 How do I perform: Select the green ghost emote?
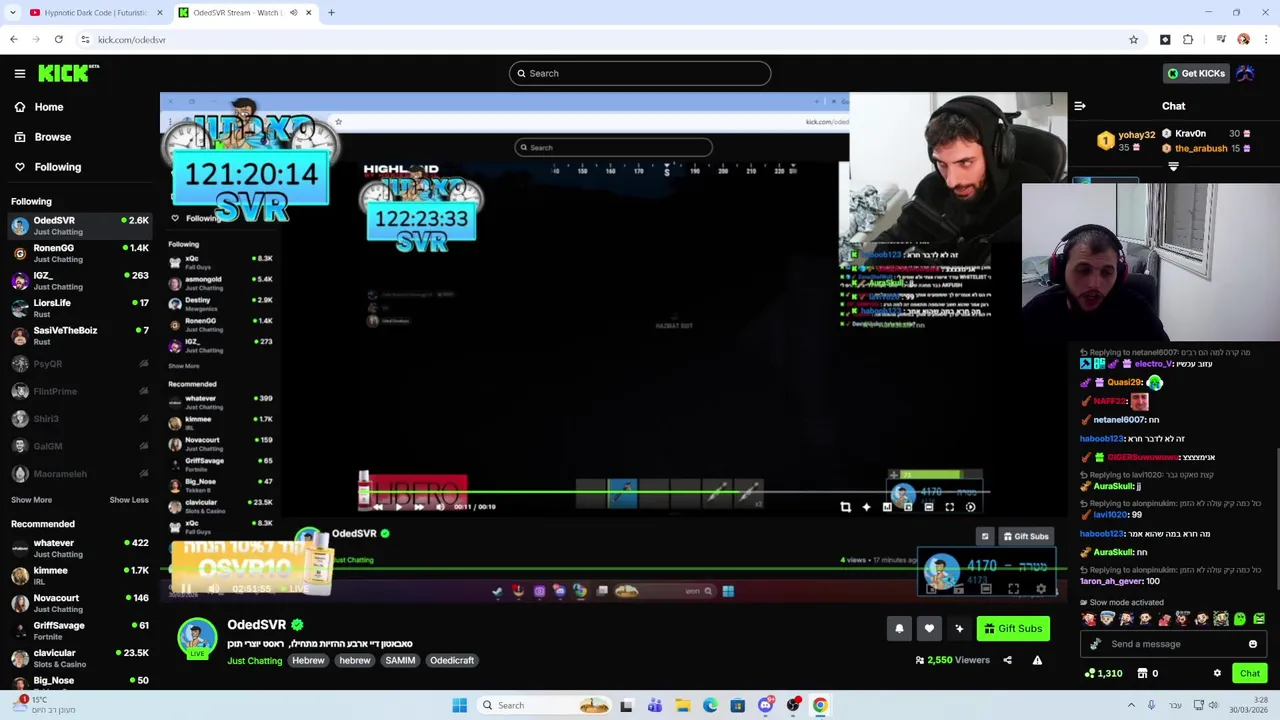(x=1240, y=619)
